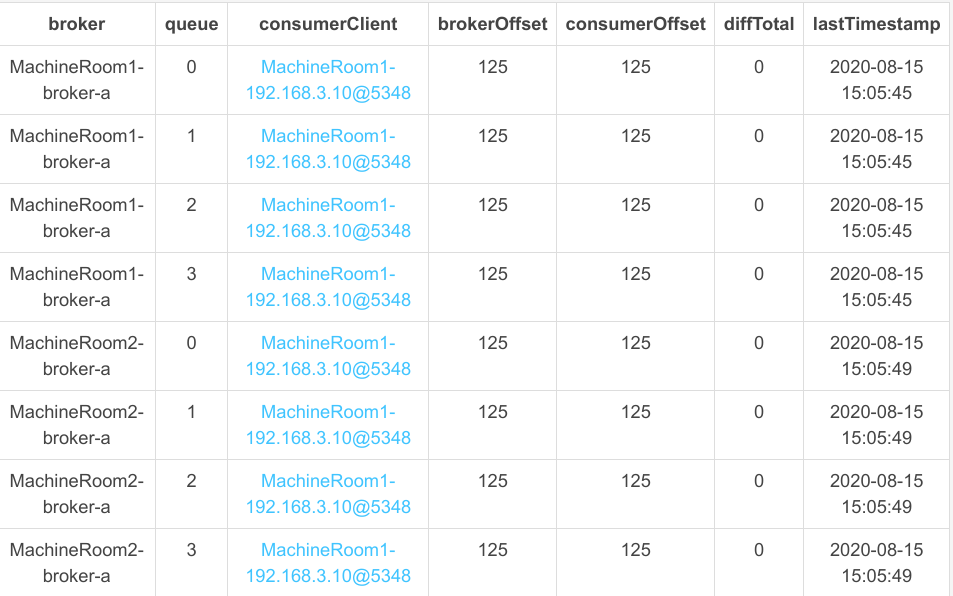Open consumerClient link for MachineRoom1-broker-a queue 1

tap(328, 149)
